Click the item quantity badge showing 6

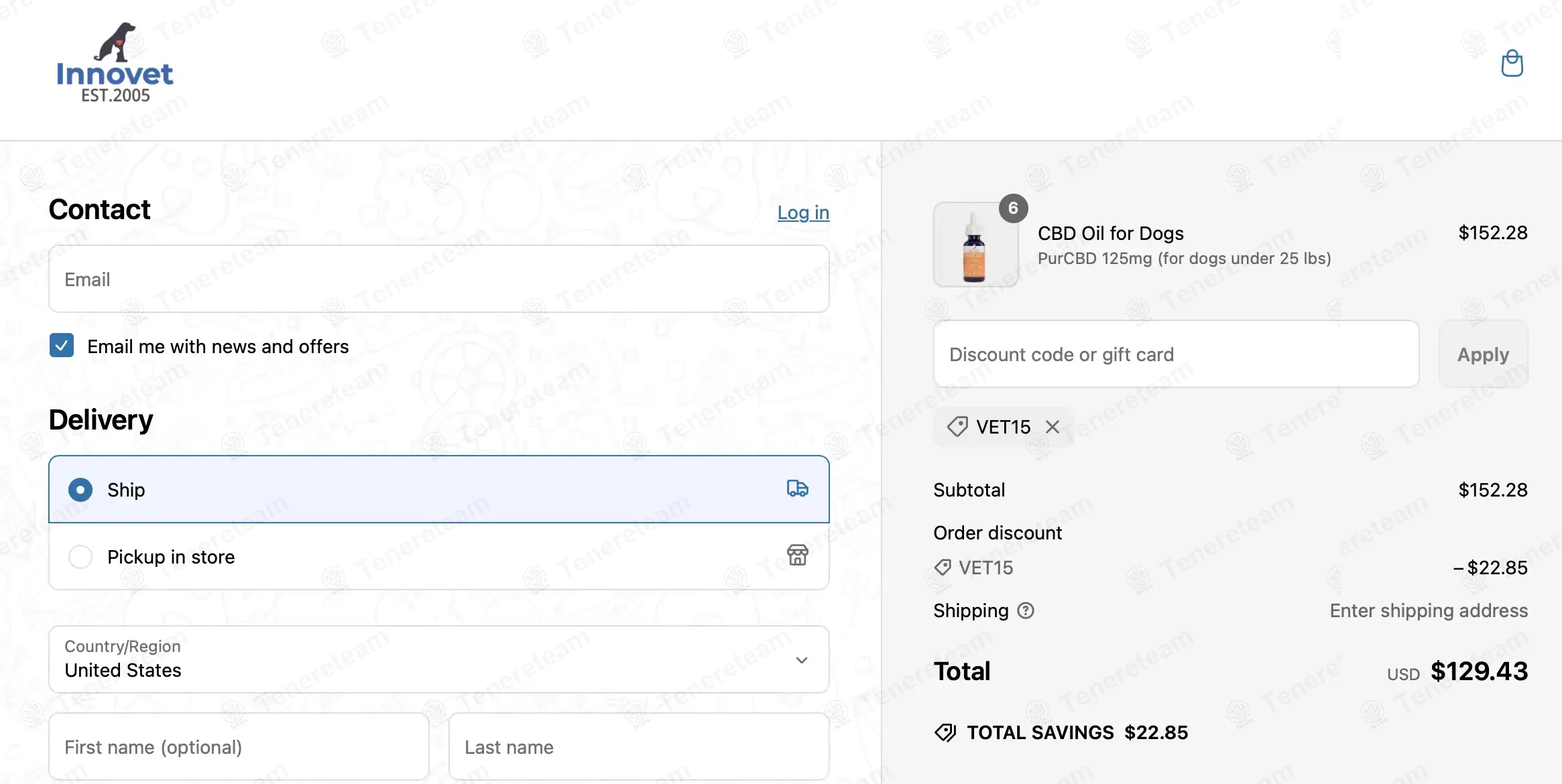click(1013, 208)
